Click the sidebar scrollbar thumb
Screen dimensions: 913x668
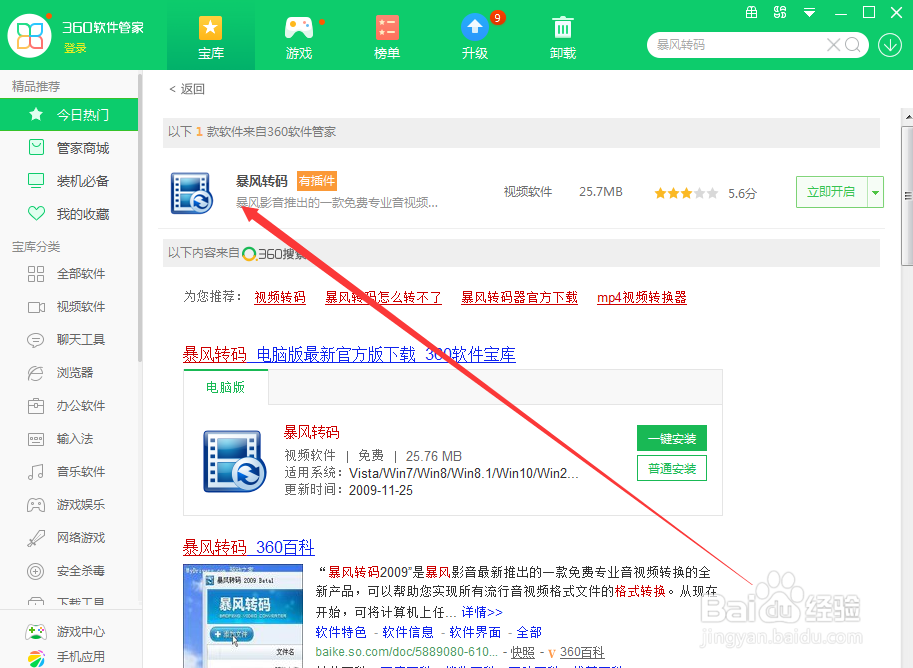(x=140, y=218)
